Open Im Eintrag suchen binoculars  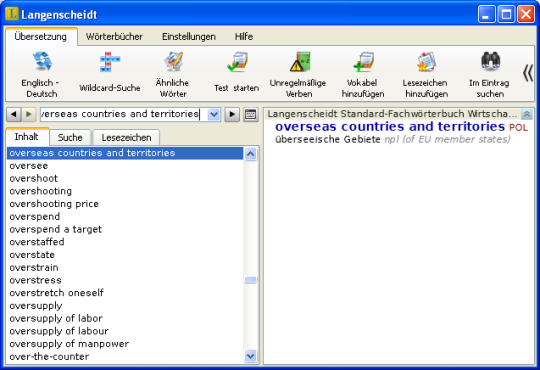point(490,74)
